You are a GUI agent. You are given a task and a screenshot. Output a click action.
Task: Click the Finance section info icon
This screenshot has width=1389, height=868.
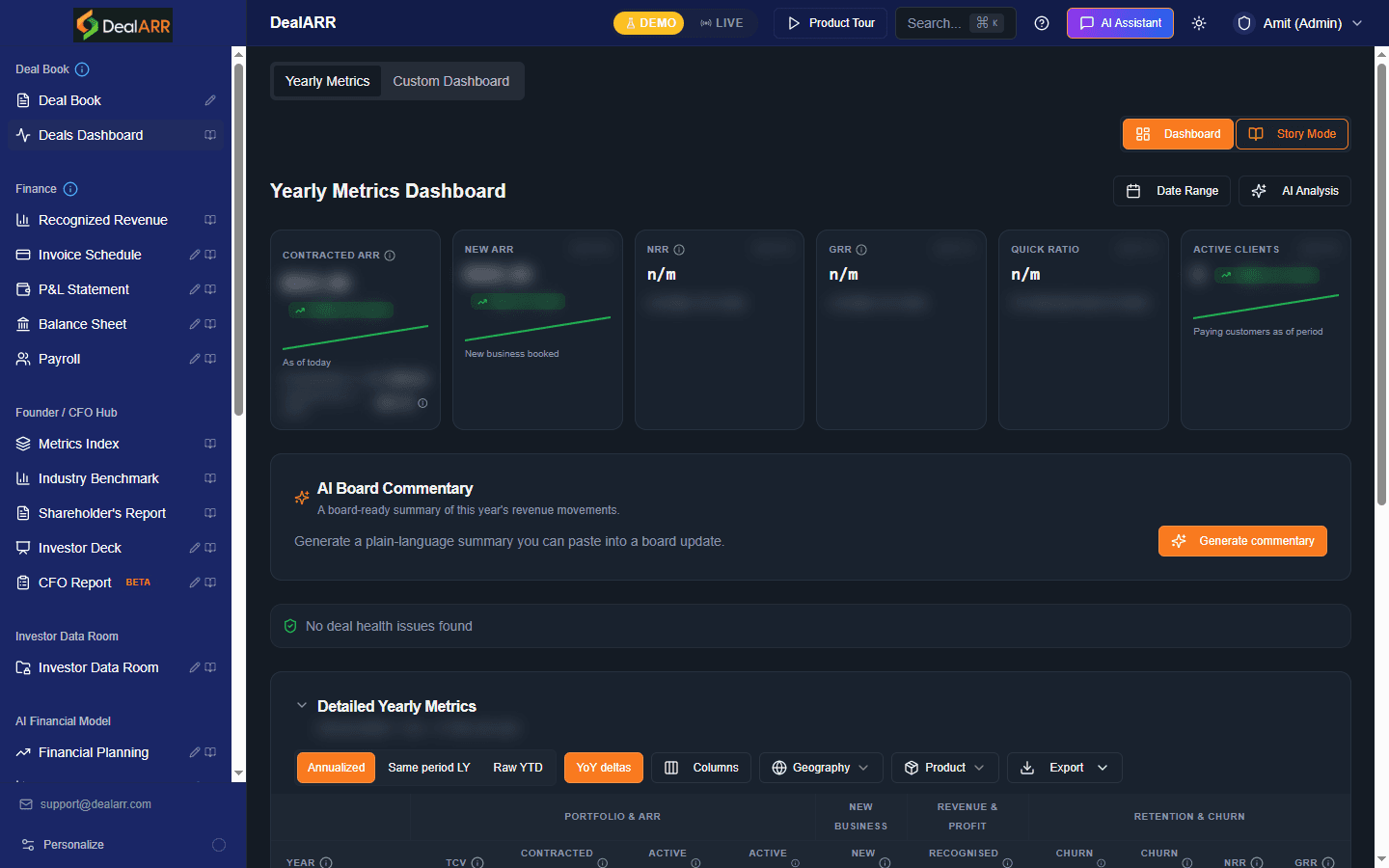click(x=70, y=189)
